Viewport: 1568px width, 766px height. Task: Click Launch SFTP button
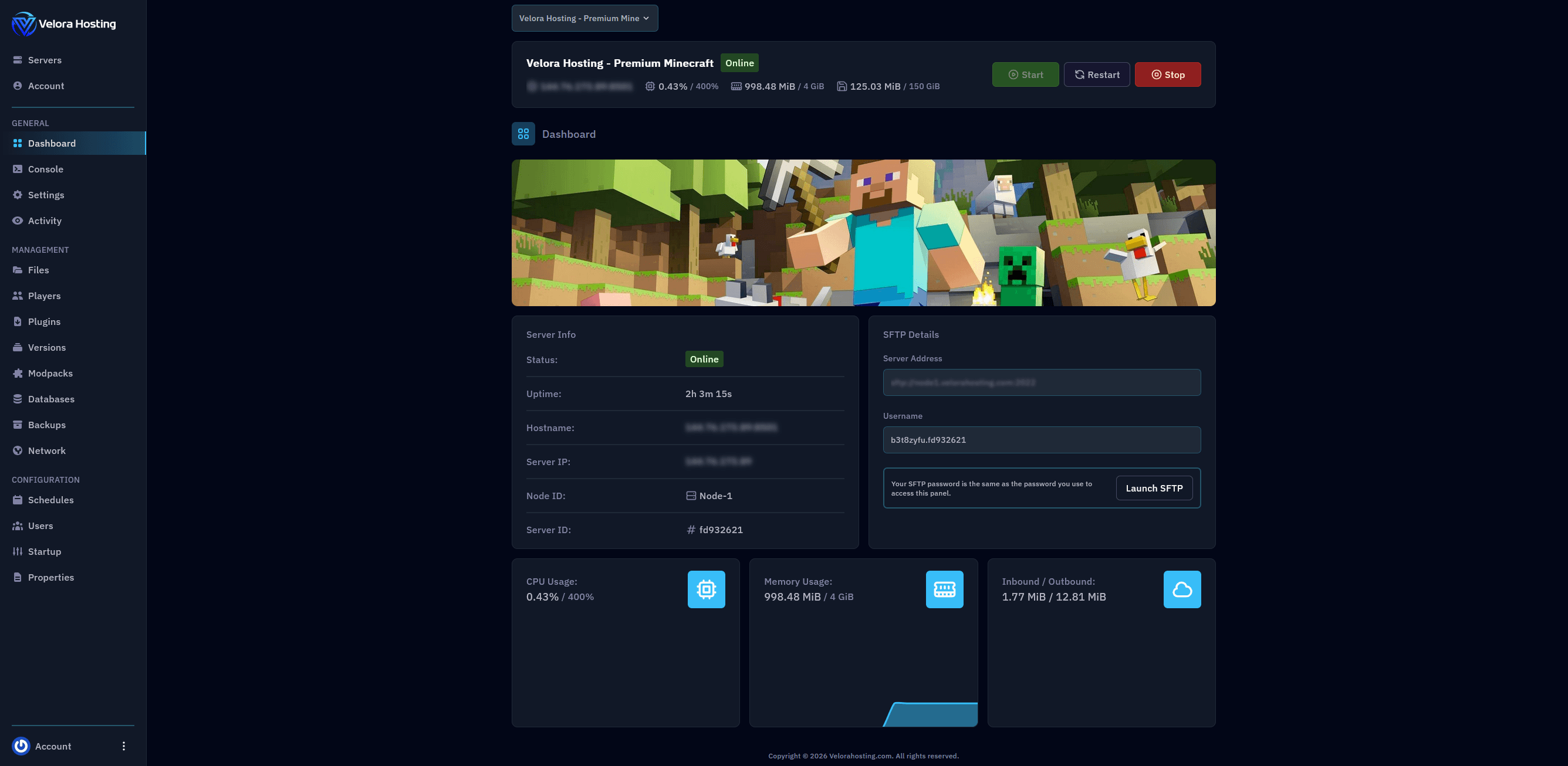point(1154,488)
